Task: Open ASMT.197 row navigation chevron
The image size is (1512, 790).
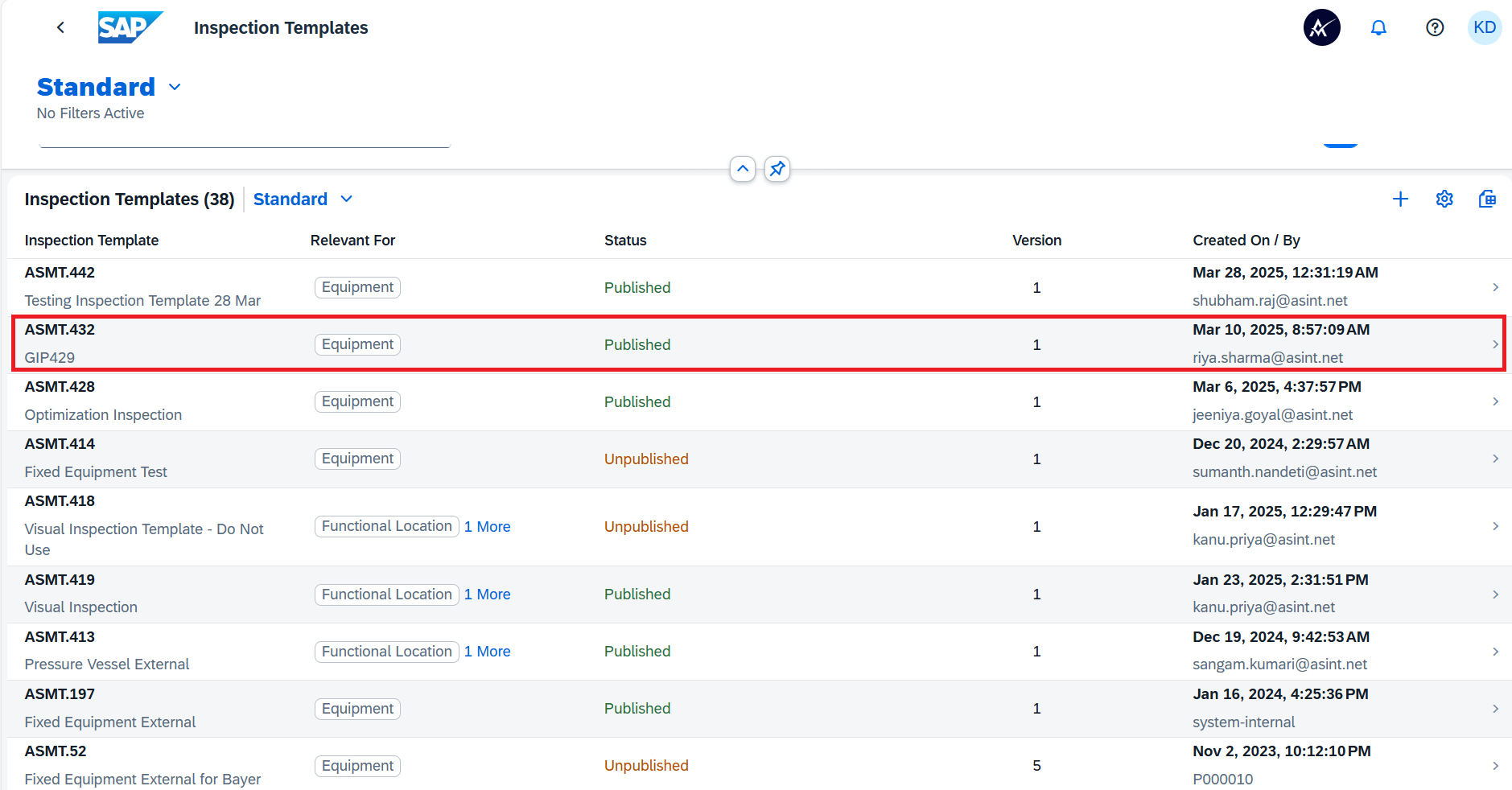Action: point(1495,709)
